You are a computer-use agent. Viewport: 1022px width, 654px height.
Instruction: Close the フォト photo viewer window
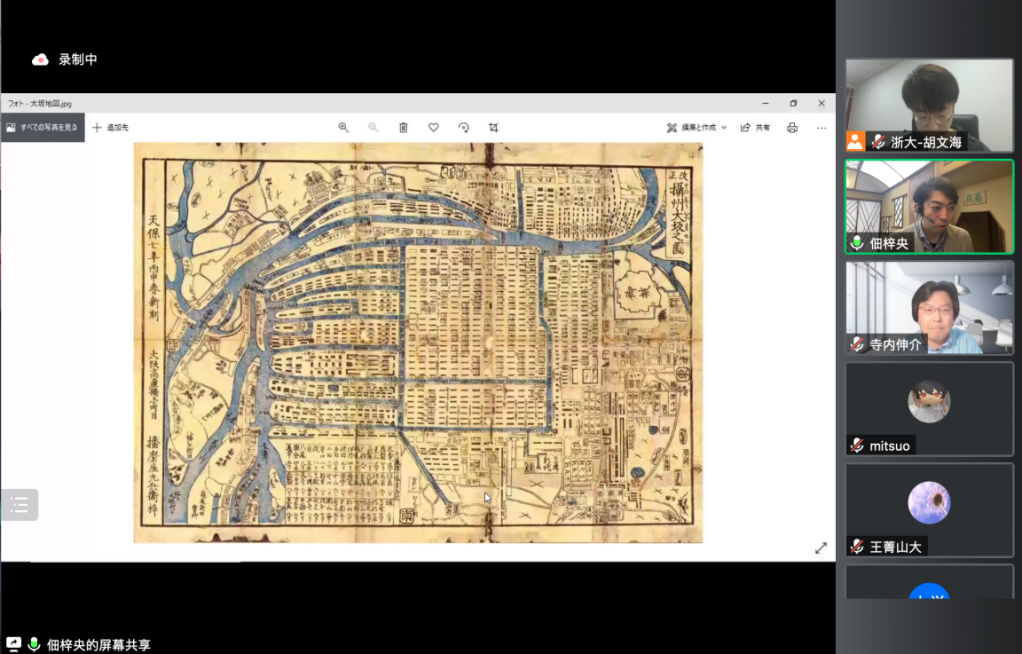click(821, 103)
